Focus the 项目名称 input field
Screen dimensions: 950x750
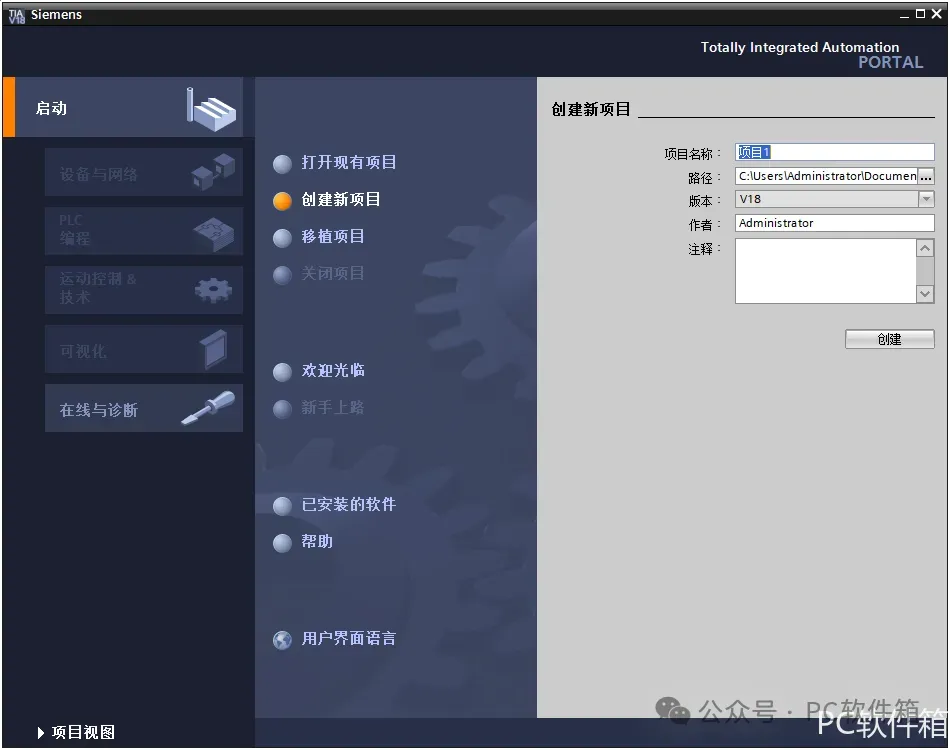pyautogui.click(x=834, y=152)
